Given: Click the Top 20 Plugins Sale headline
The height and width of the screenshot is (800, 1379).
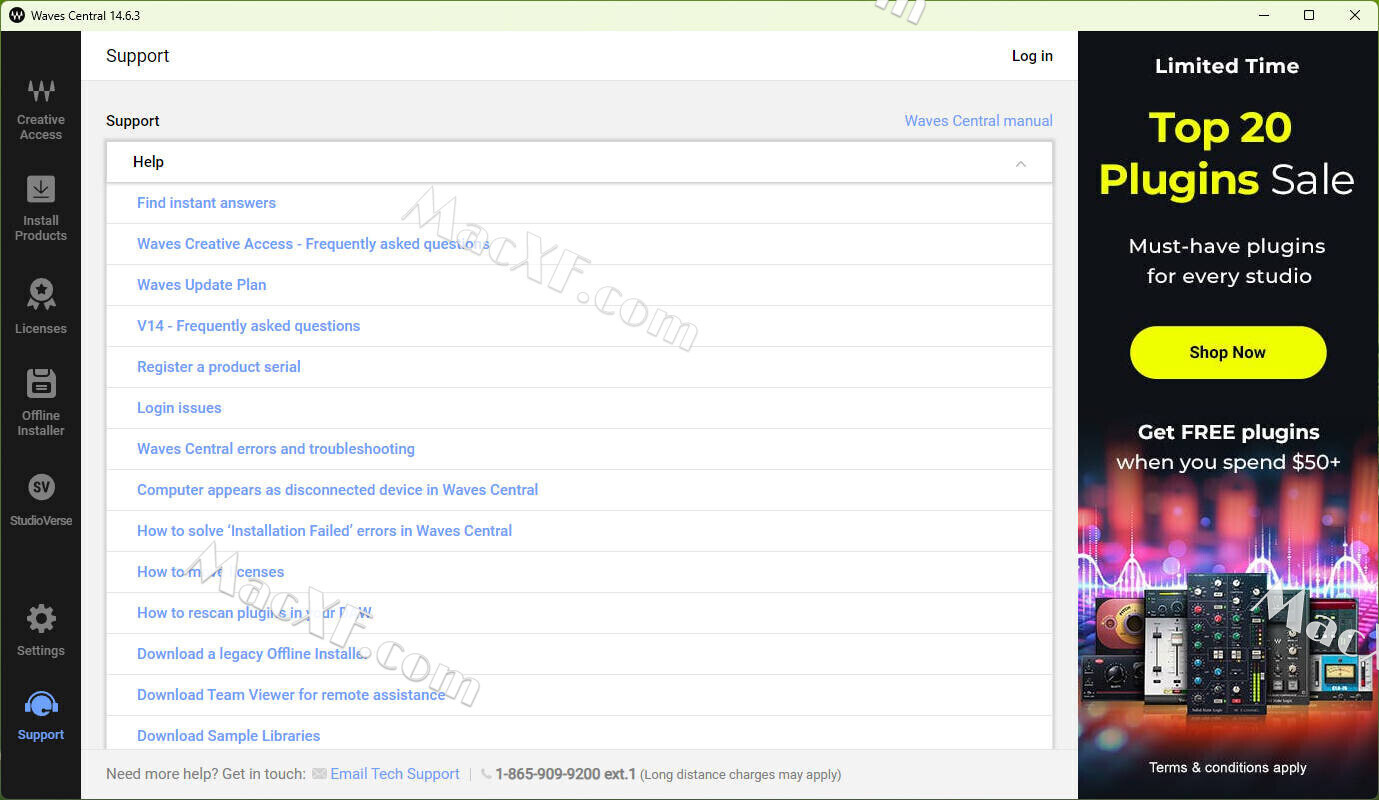Looking at the screenshot, I should [x=1226, y=153].
